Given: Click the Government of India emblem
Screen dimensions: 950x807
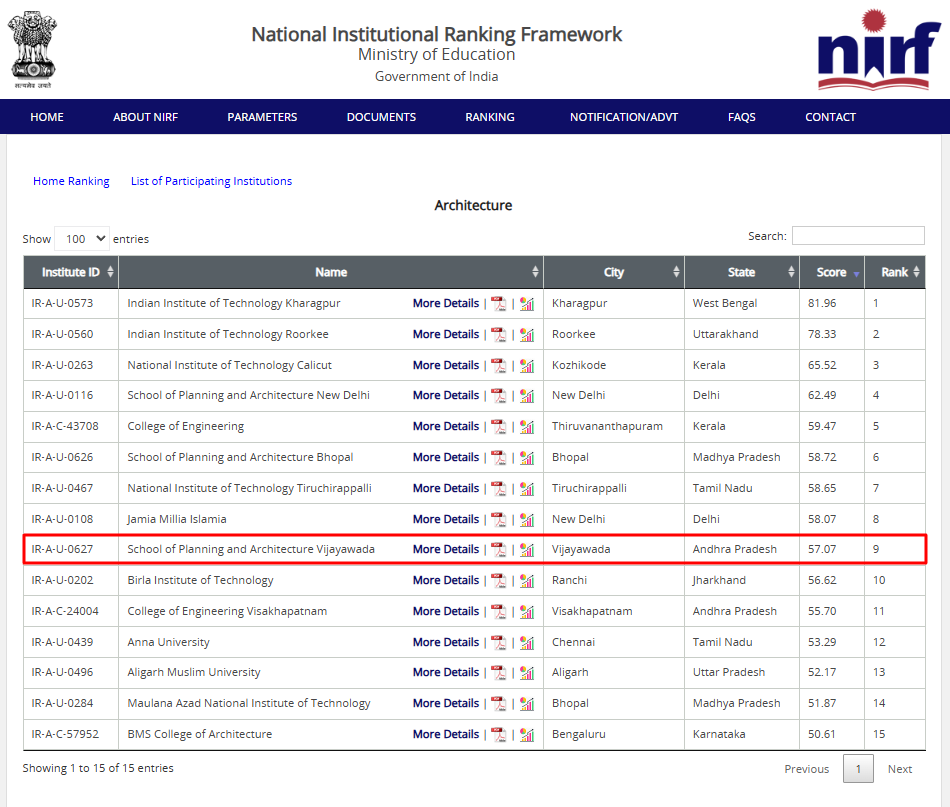Looking at the screenshot, I should coord(33,50).
